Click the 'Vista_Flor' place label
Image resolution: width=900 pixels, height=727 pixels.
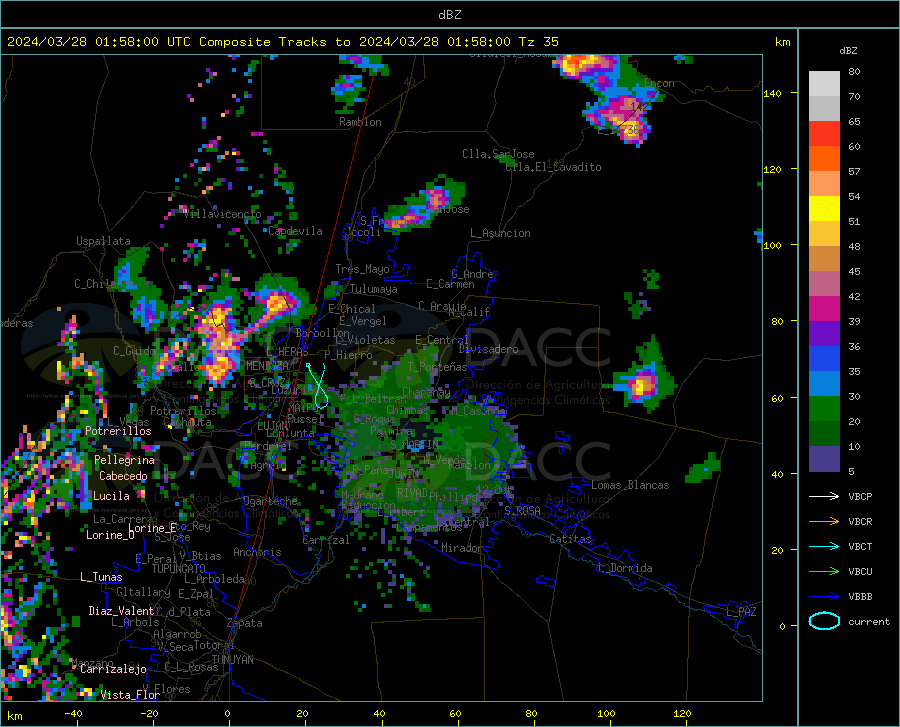tap(130, 695)
